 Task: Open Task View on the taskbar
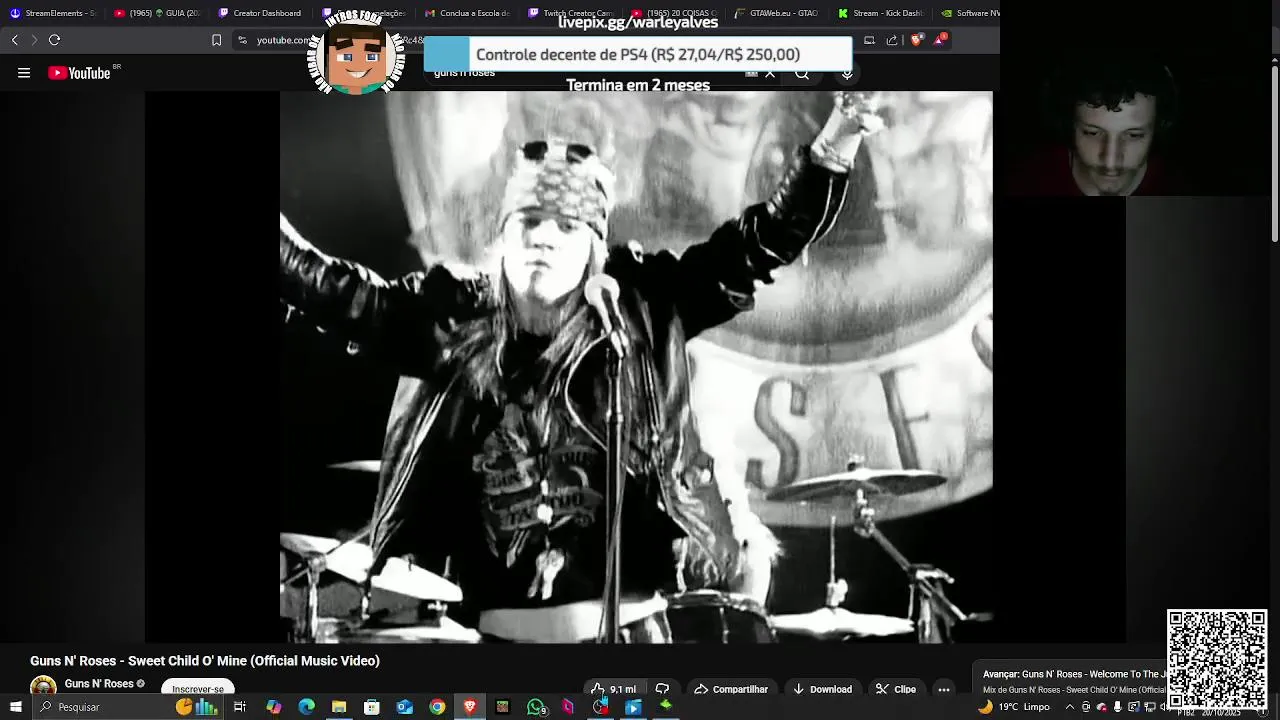[240, 707]
